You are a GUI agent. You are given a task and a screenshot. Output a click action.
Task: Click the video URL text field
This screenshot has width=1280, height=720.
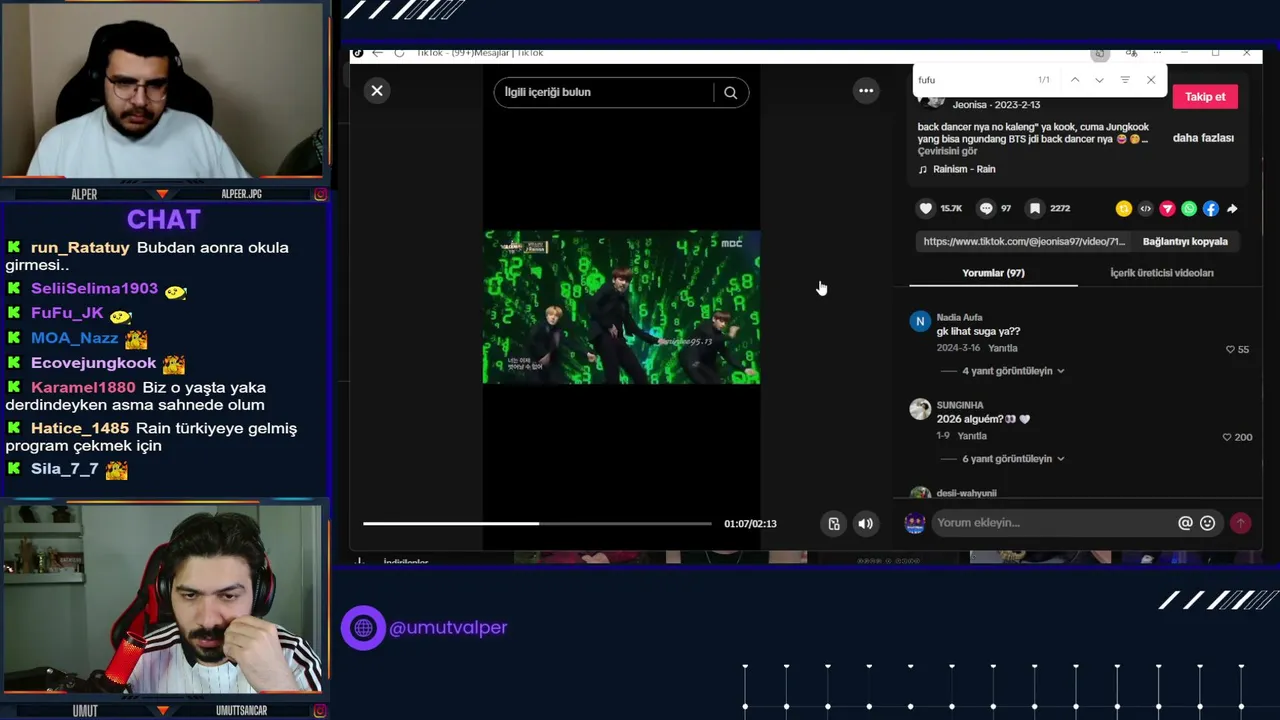point(1024,241)
